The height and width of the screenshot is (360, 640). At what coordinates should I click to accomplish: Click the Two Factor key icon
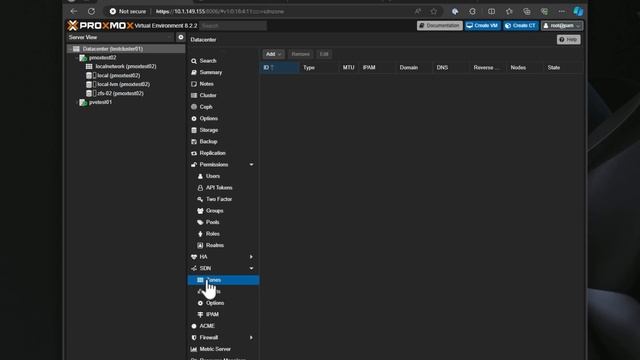(x=200, y=199)
